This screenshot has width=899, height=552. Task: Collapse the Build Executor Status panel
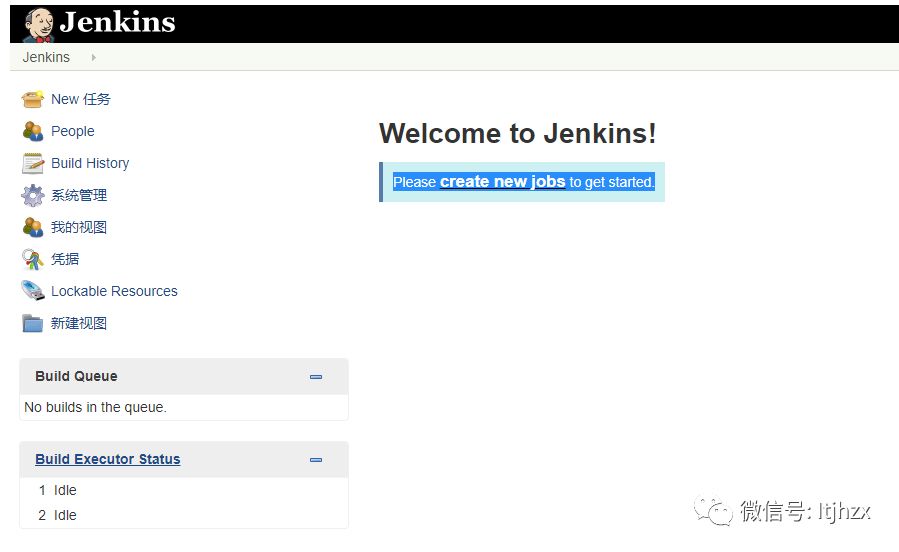(x=316, y=460)
